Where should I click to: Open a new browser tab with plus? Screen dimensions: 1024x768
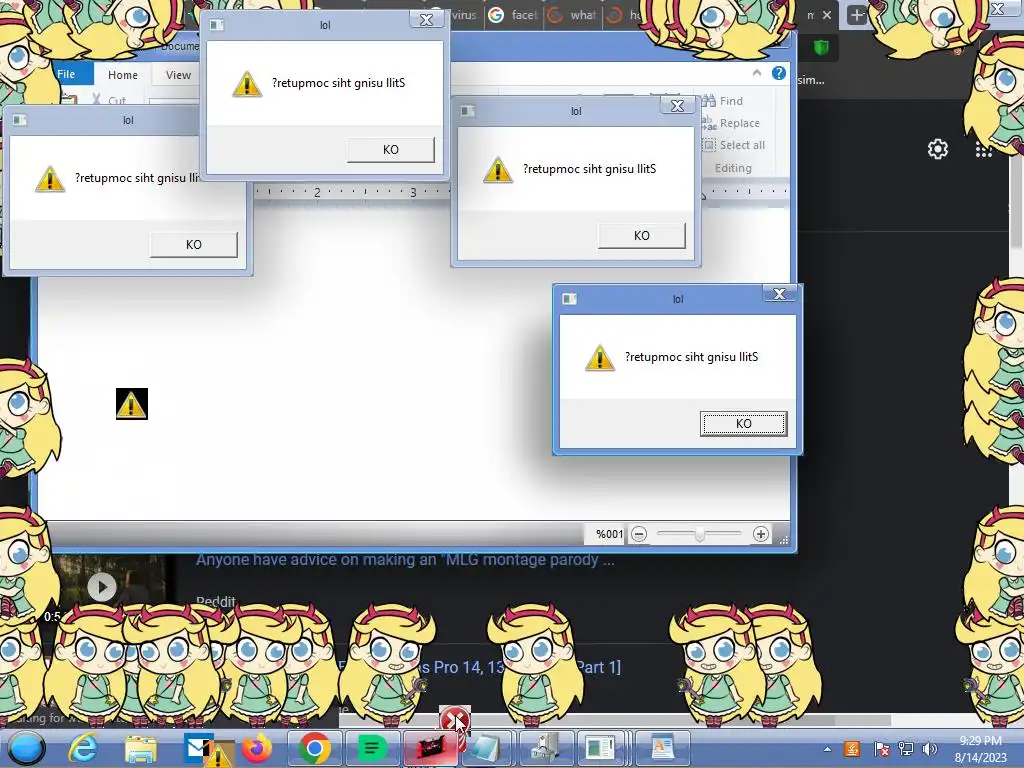coord(856,15)
